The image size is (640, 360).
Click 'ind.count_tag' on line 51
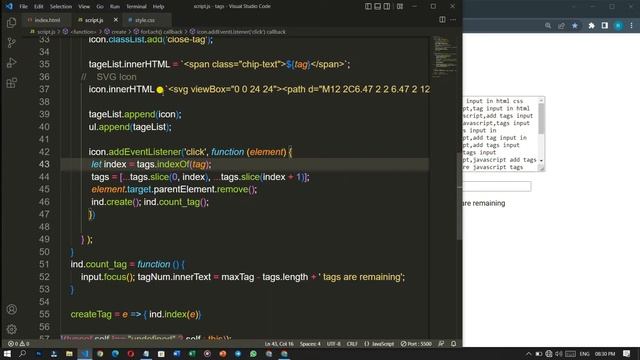tap(98, 264)
